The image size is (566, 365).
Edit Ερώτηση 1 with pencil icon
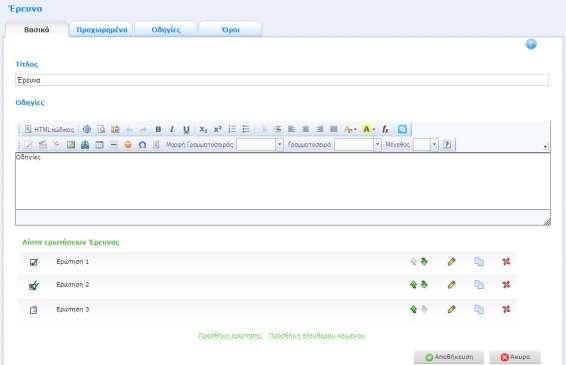tap(451, 262)
